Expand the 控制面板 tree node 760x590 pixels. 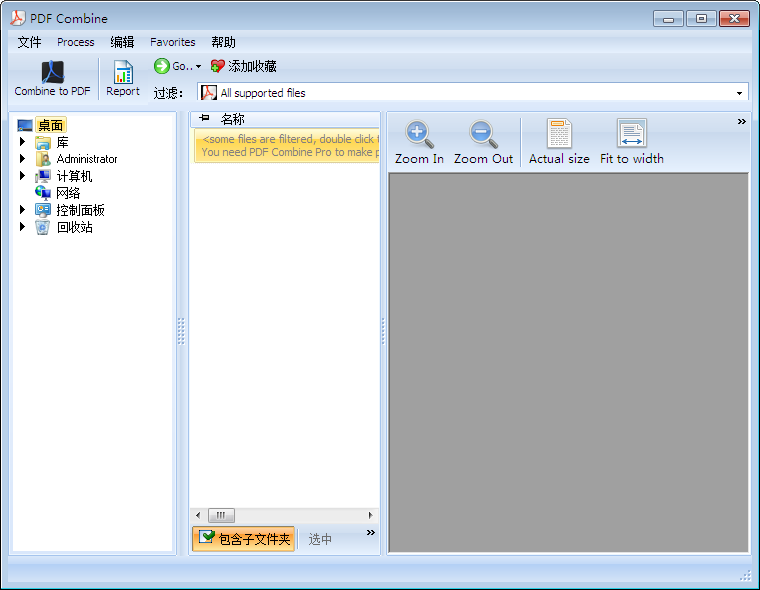click(22, 209)
